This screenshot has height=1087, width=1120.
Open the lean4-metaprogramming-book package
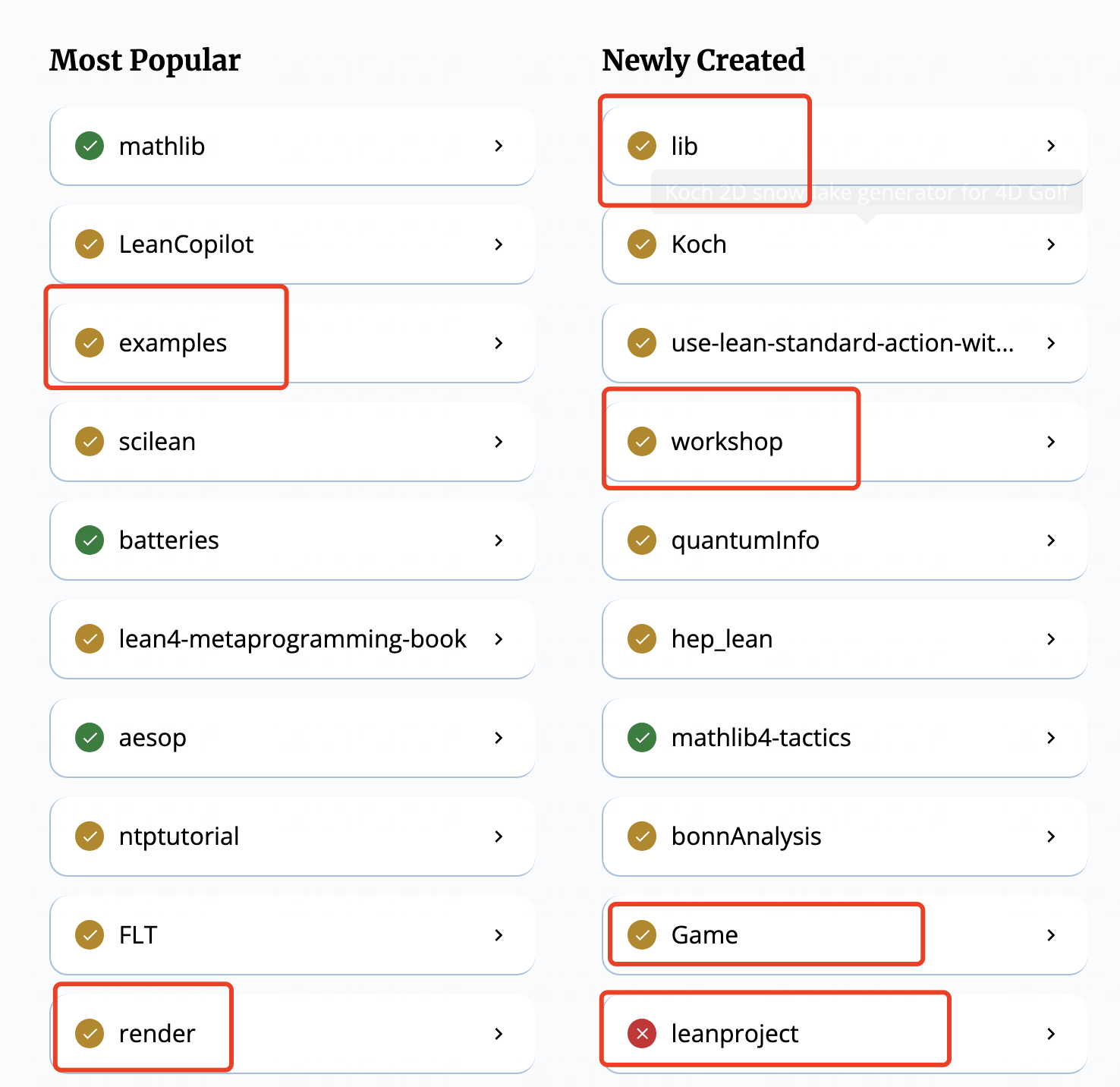(x=292, y=639)
